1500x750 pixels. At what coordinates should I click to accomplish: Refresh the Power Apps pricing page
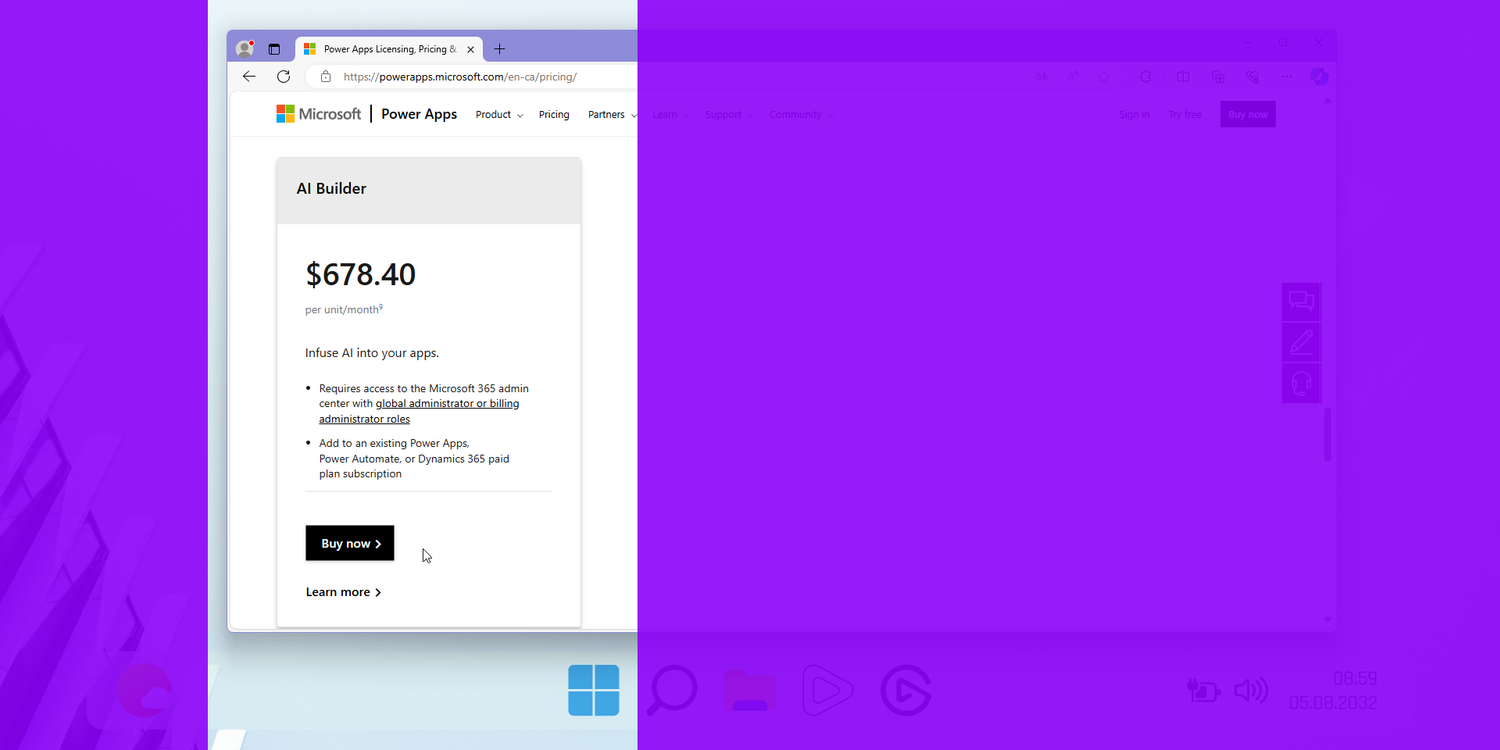(x=284, y=77)
